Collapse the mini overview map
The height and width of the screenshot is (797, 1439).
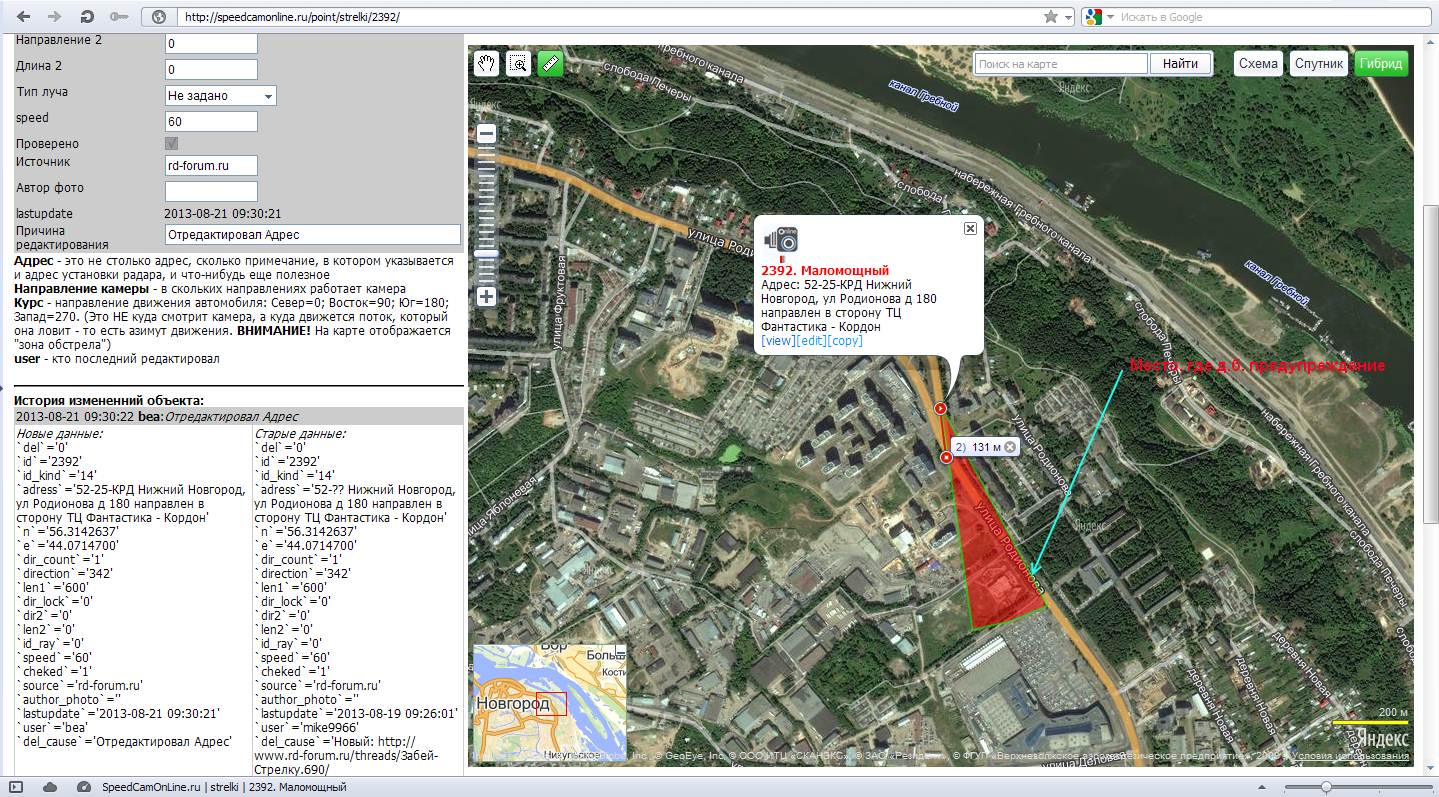620,653
